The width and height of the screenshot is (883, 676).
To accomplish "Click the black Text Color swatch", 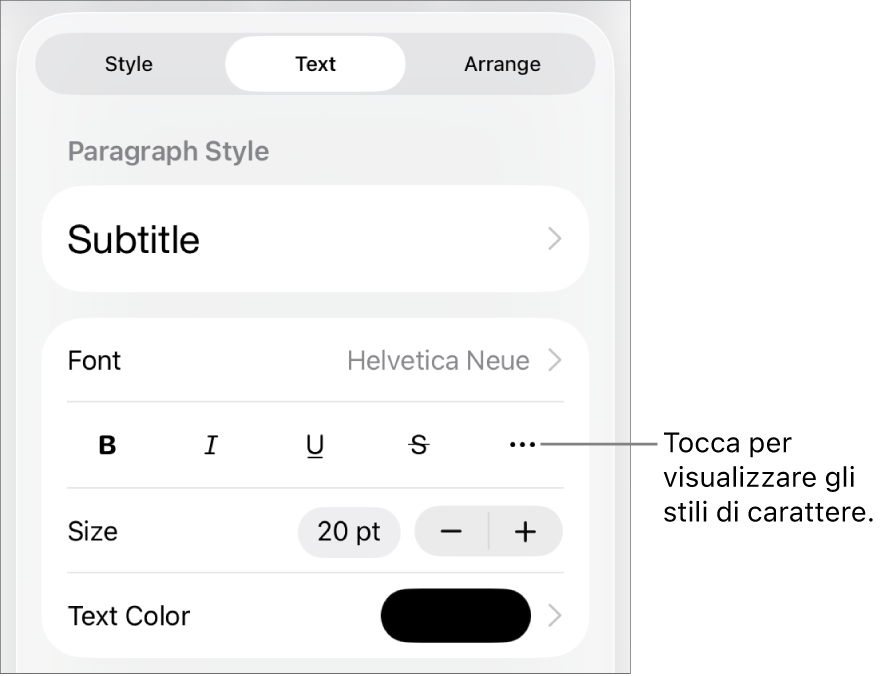I will pos(456,615).
